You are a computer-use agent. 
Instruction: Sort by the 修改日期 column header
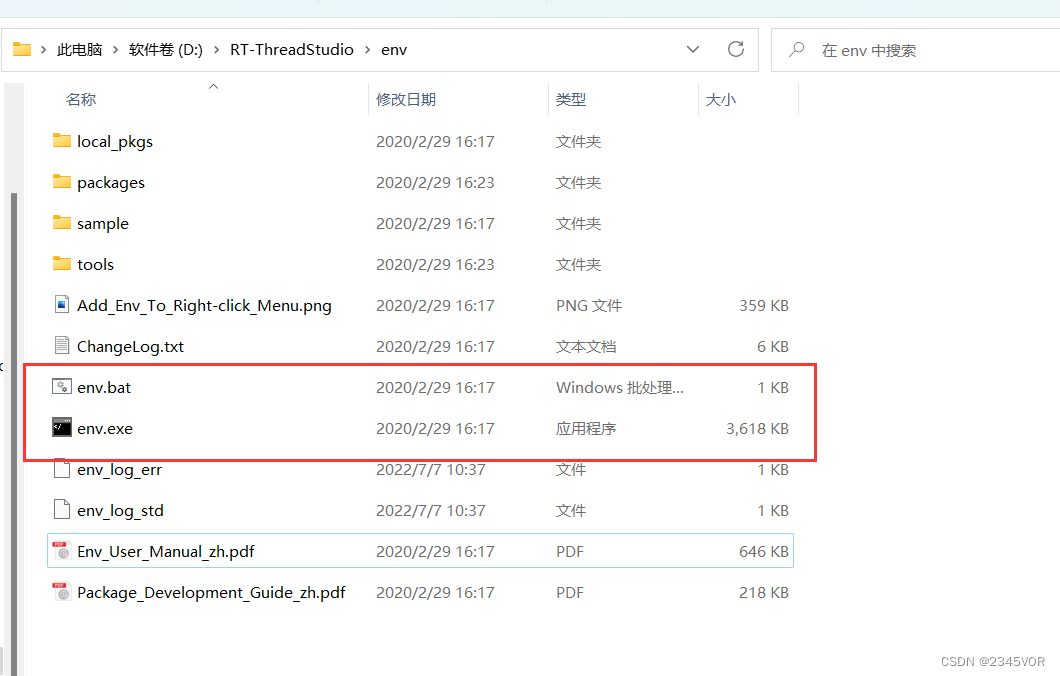[406, 99]
